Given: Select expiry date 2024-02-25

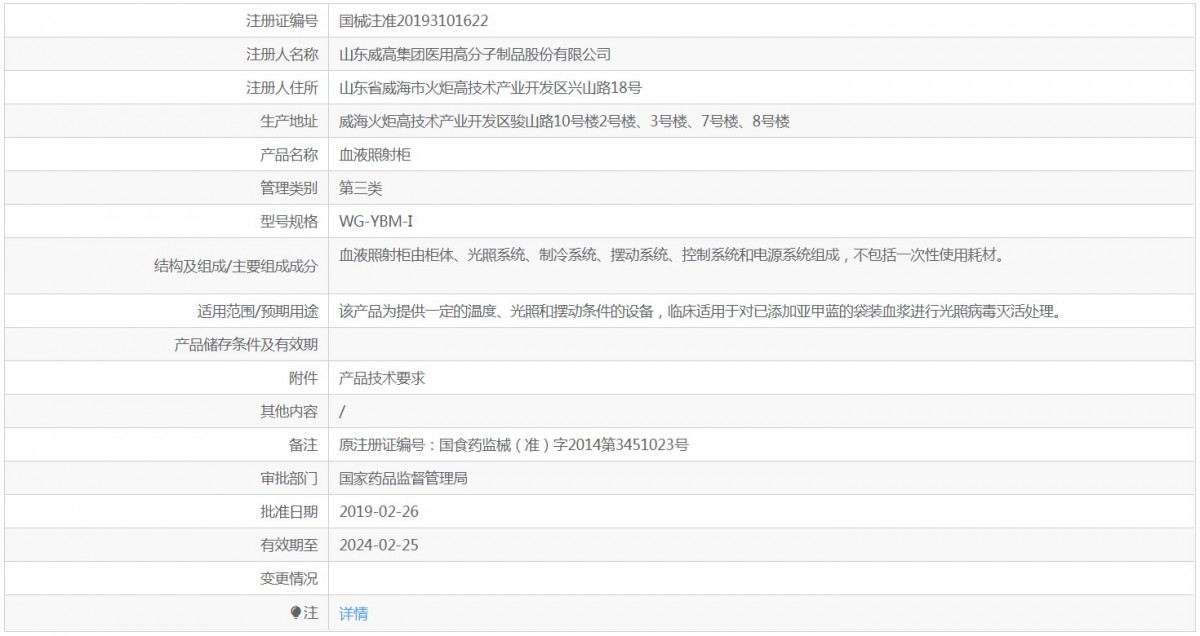Looking at the screenshot, I should pyautogui.click(x=378, y=545).
